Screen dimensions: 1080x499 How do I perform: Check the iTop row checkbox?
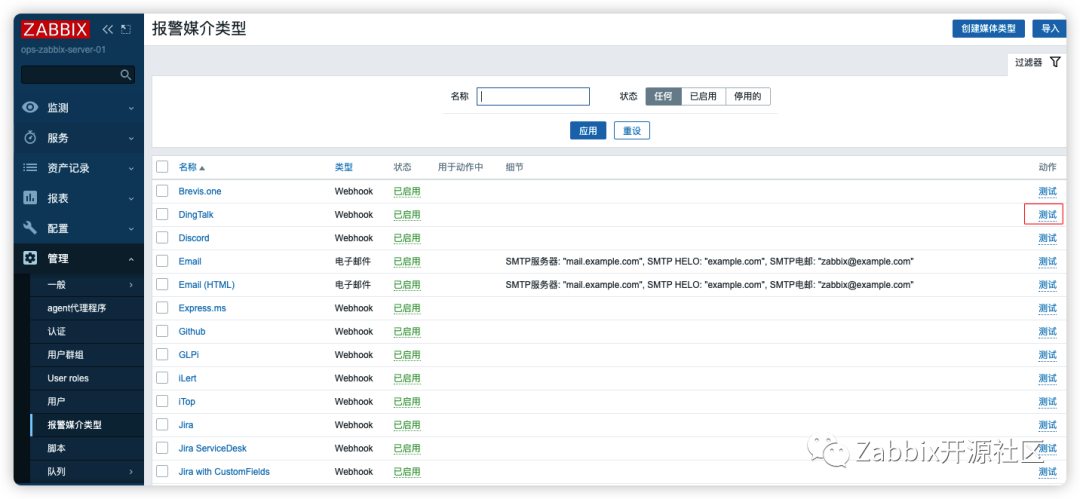[x=162, y=402]
